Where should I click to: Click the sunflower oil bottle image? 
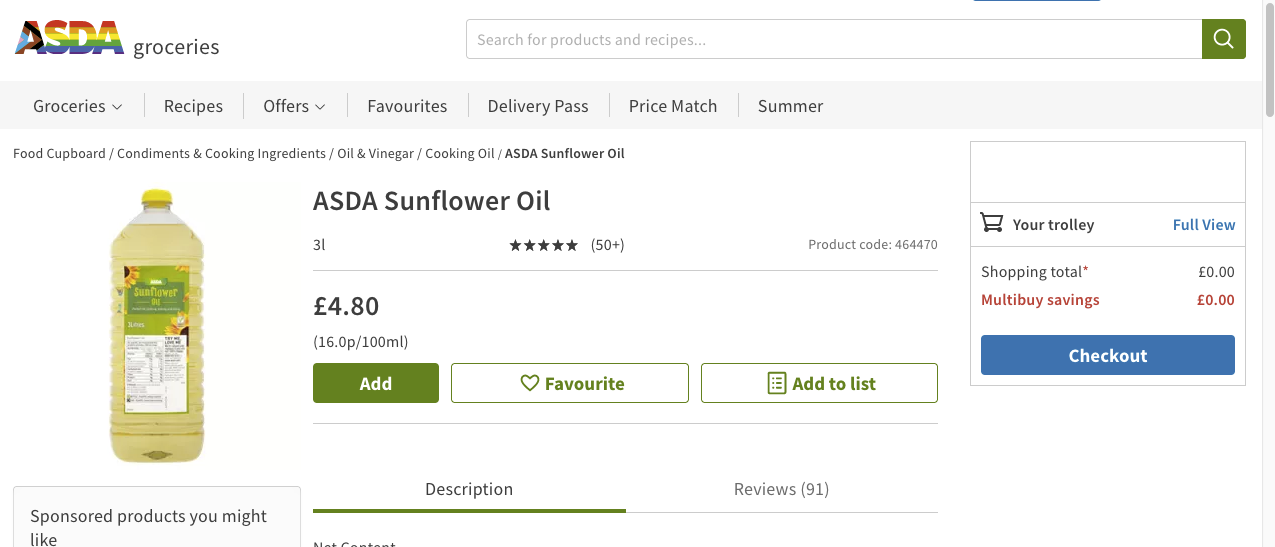tap(156, 327)
